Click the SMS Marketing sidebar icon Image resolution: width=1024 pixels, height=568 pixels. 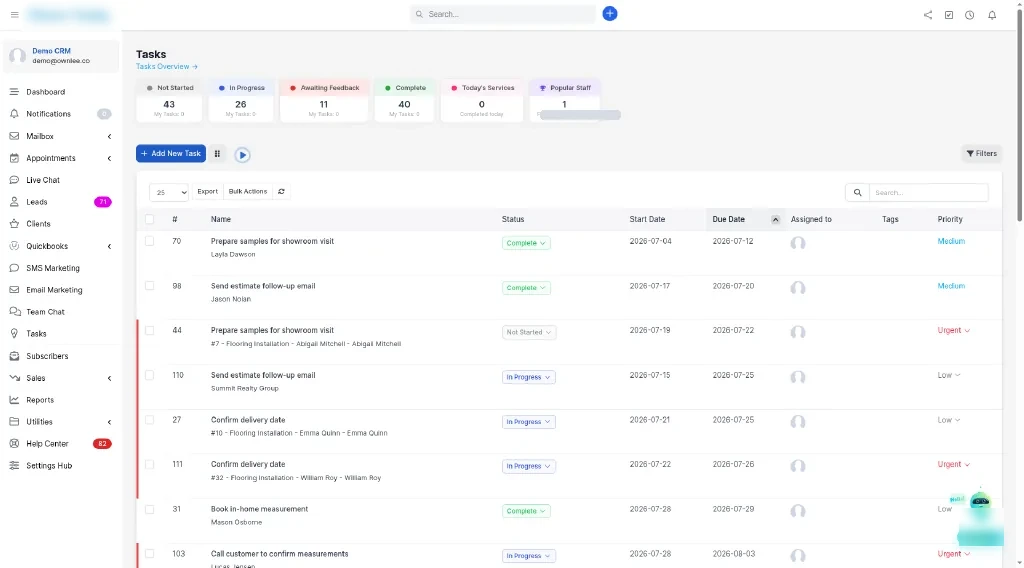click(14, 268)
